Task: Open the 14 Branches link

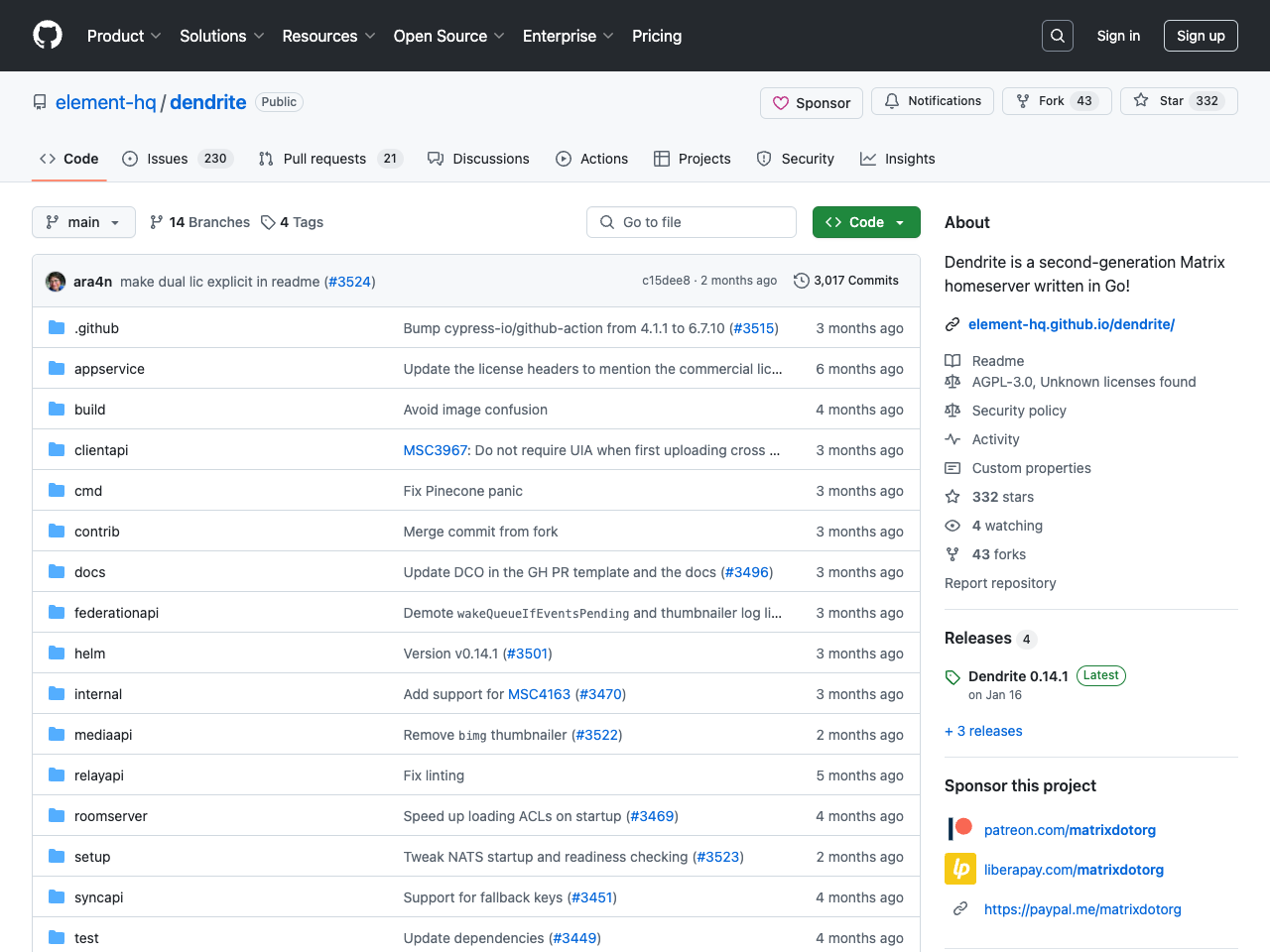Action: click(x=199, y=222)
